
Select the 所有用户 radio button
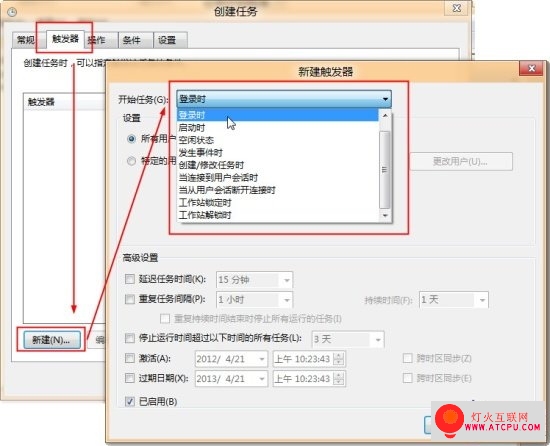[131, 139]
